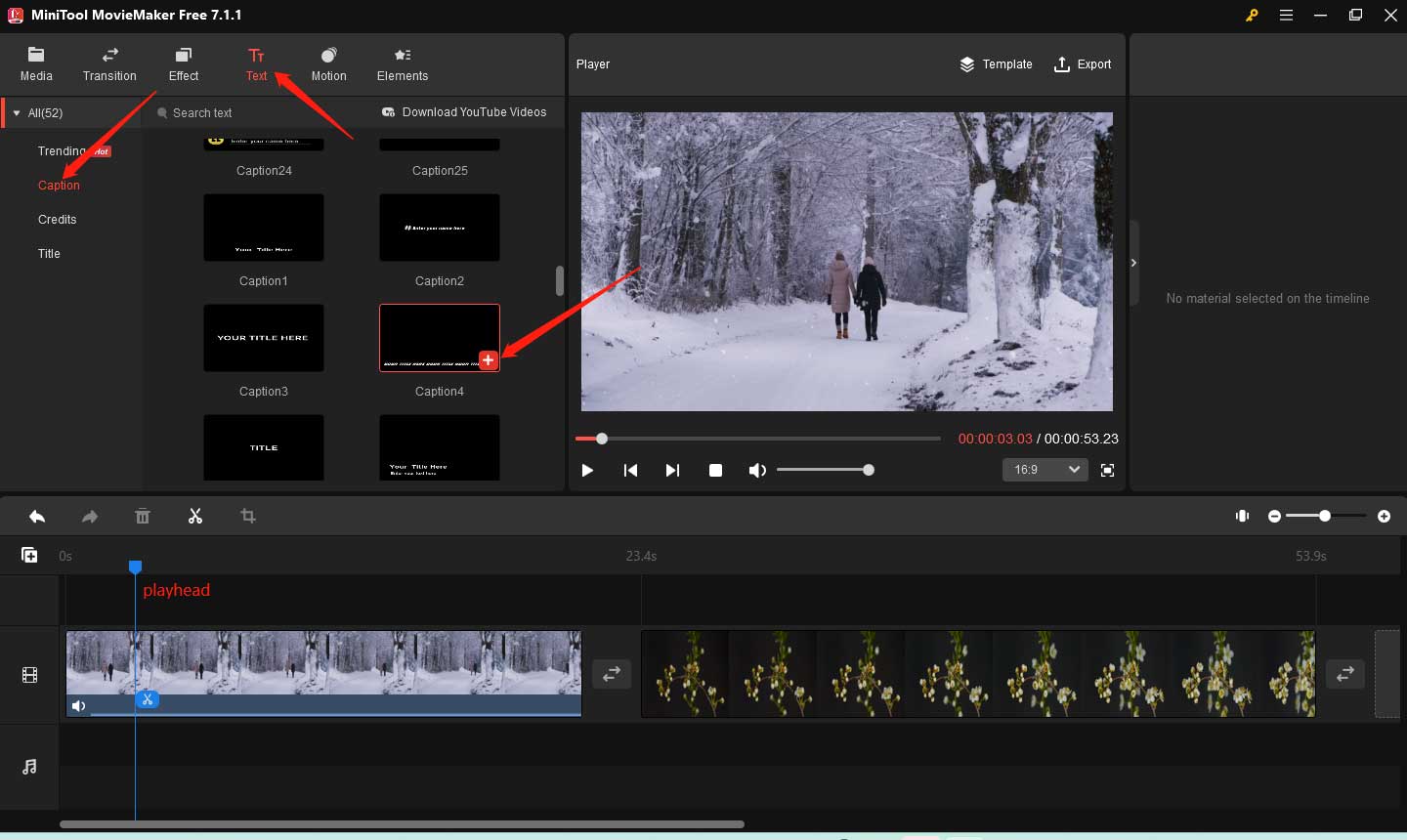
Task: Open the Media library panel
Action: pos(36,63)
